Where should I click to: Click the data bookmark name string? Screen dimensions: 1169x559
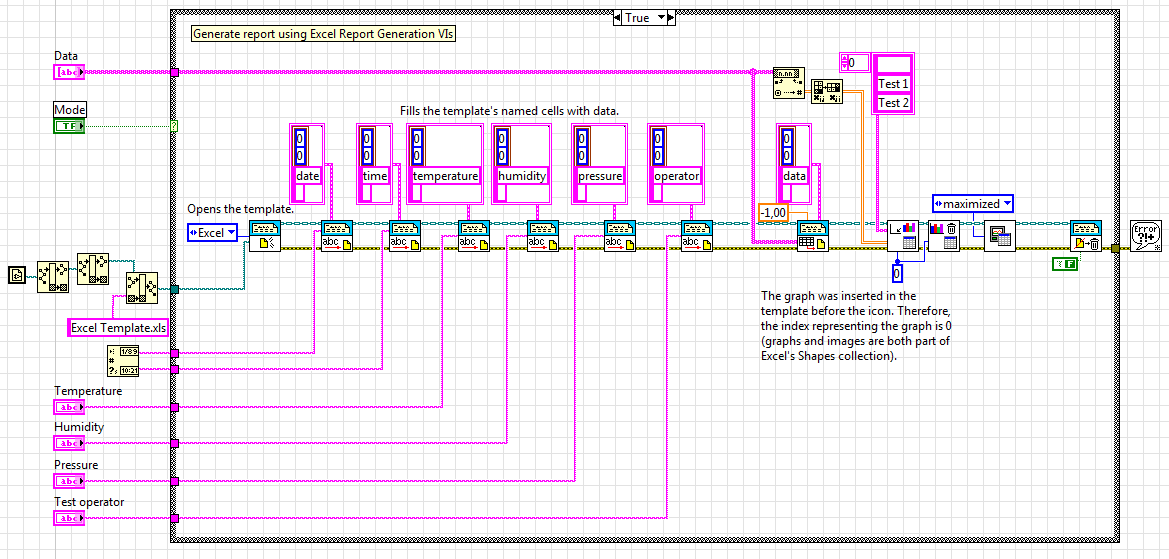[x=795, y=177]
